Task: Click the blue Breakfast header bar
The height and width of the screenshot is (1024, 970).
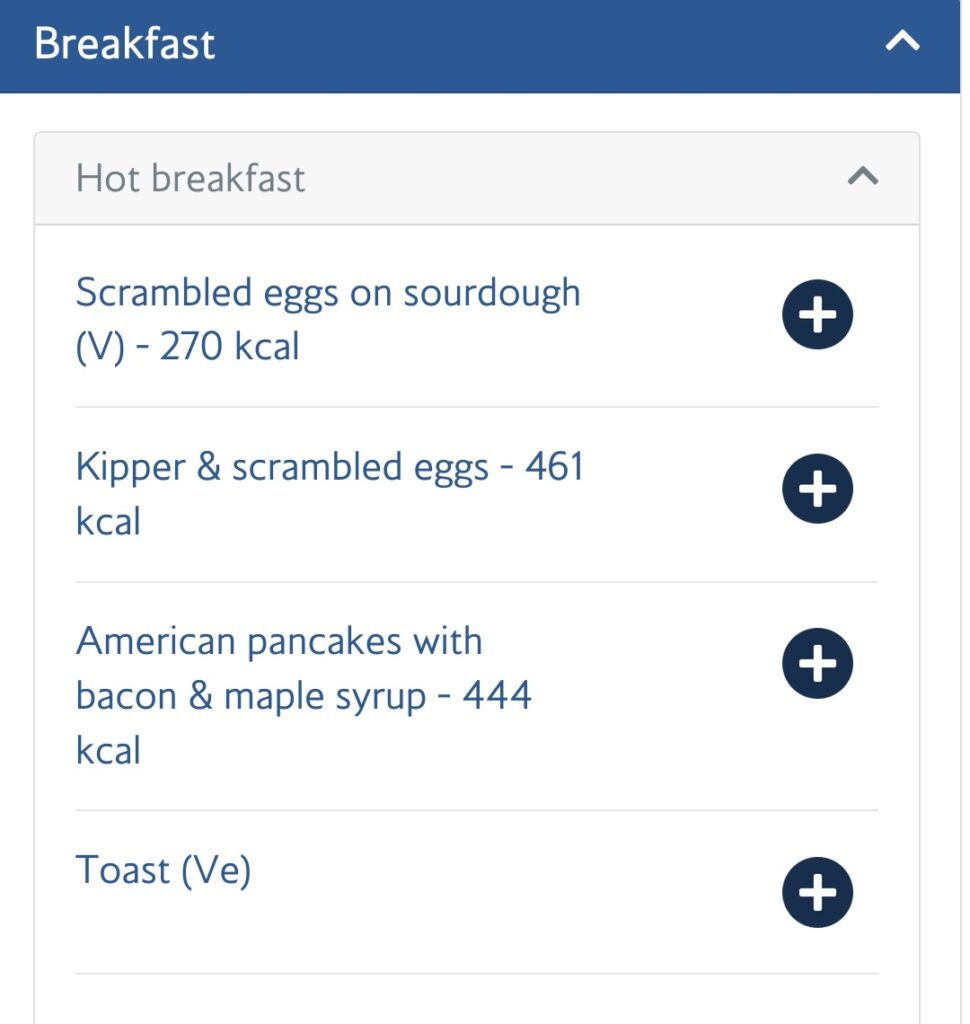Action: pyautogui.click(x=480, y=46)
